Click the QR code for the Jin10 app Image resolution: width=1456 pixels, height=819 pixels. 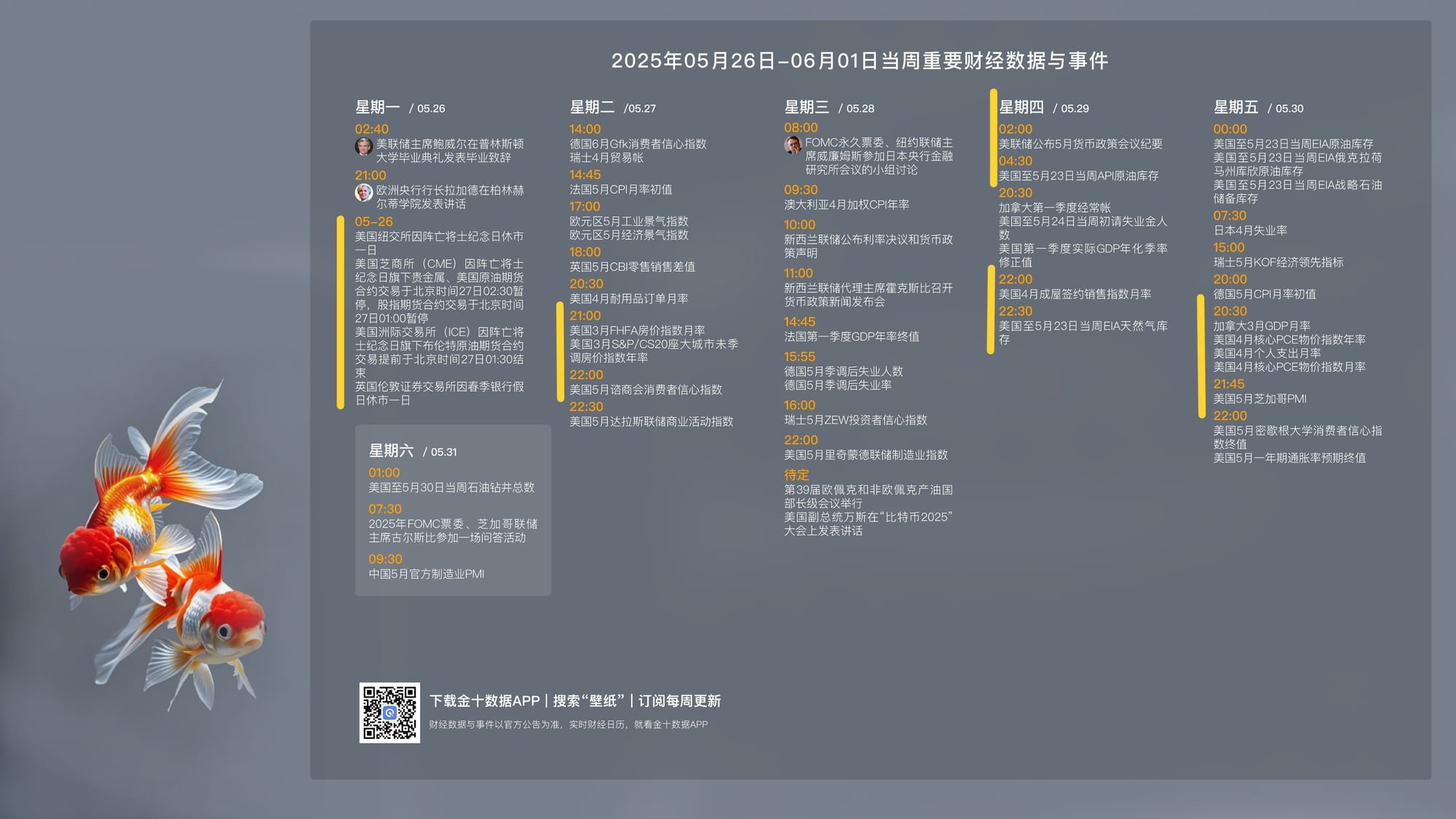coord(389,713)
